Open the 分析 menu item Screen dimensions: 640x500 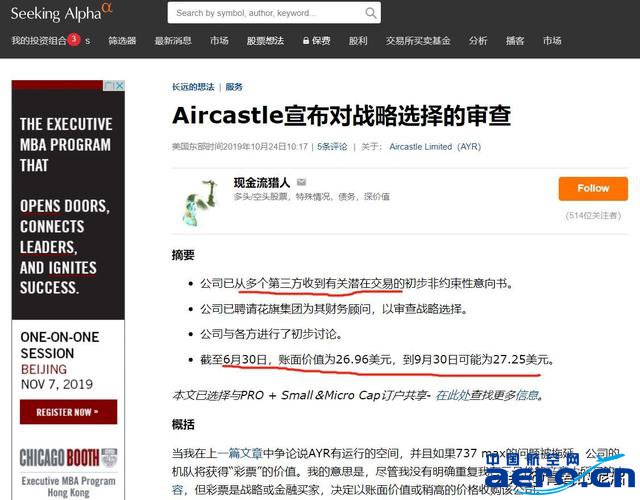[x=478, y=41]
